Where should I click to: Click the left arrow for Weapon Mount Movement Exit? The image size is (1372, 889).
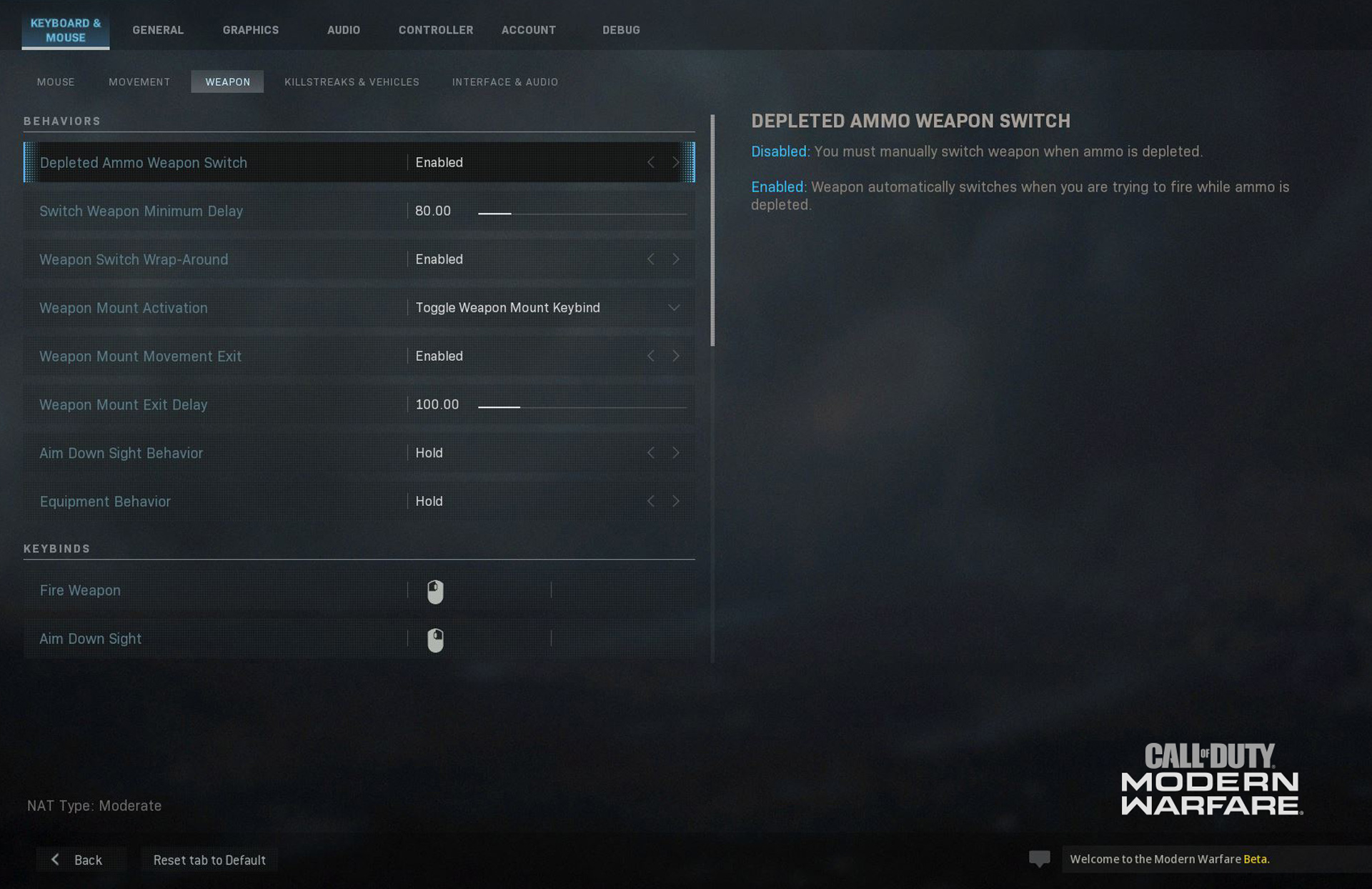[x=651, y=356]
